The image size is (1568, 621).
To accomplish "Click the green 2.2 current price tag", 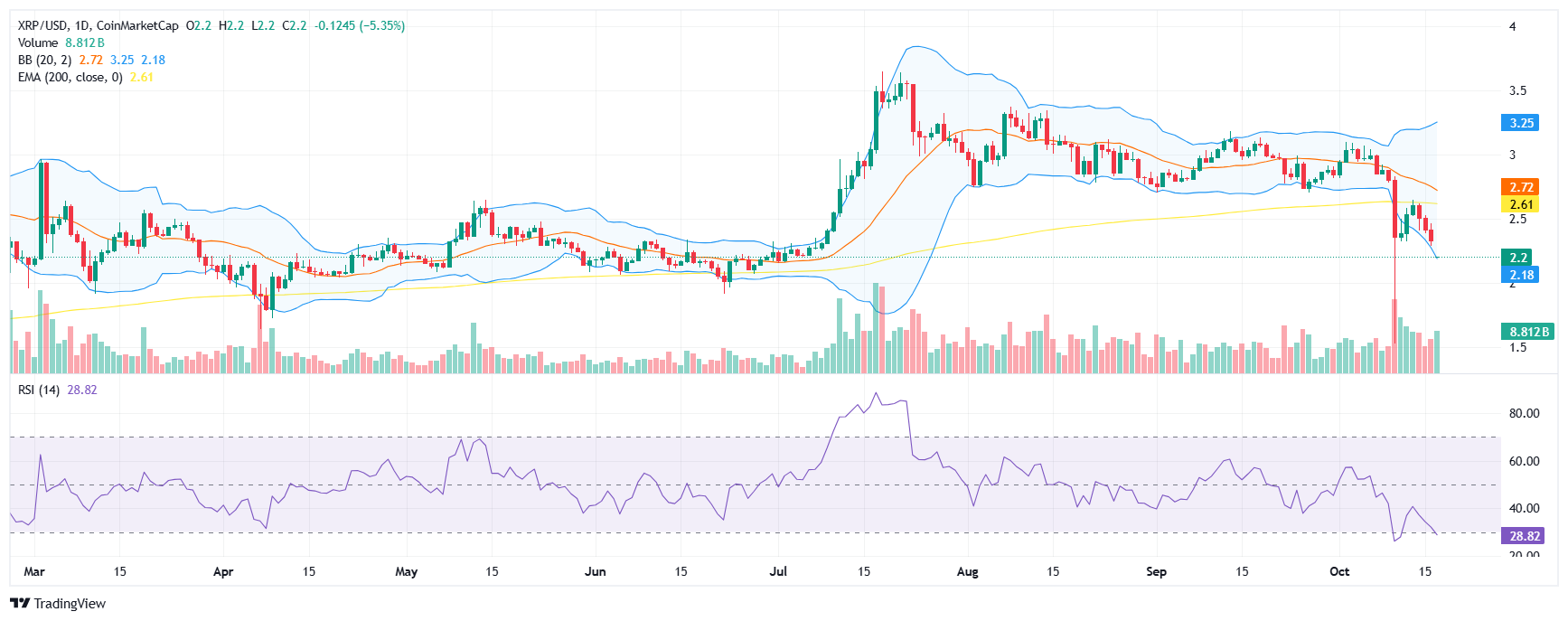I will pos(1519,258).
